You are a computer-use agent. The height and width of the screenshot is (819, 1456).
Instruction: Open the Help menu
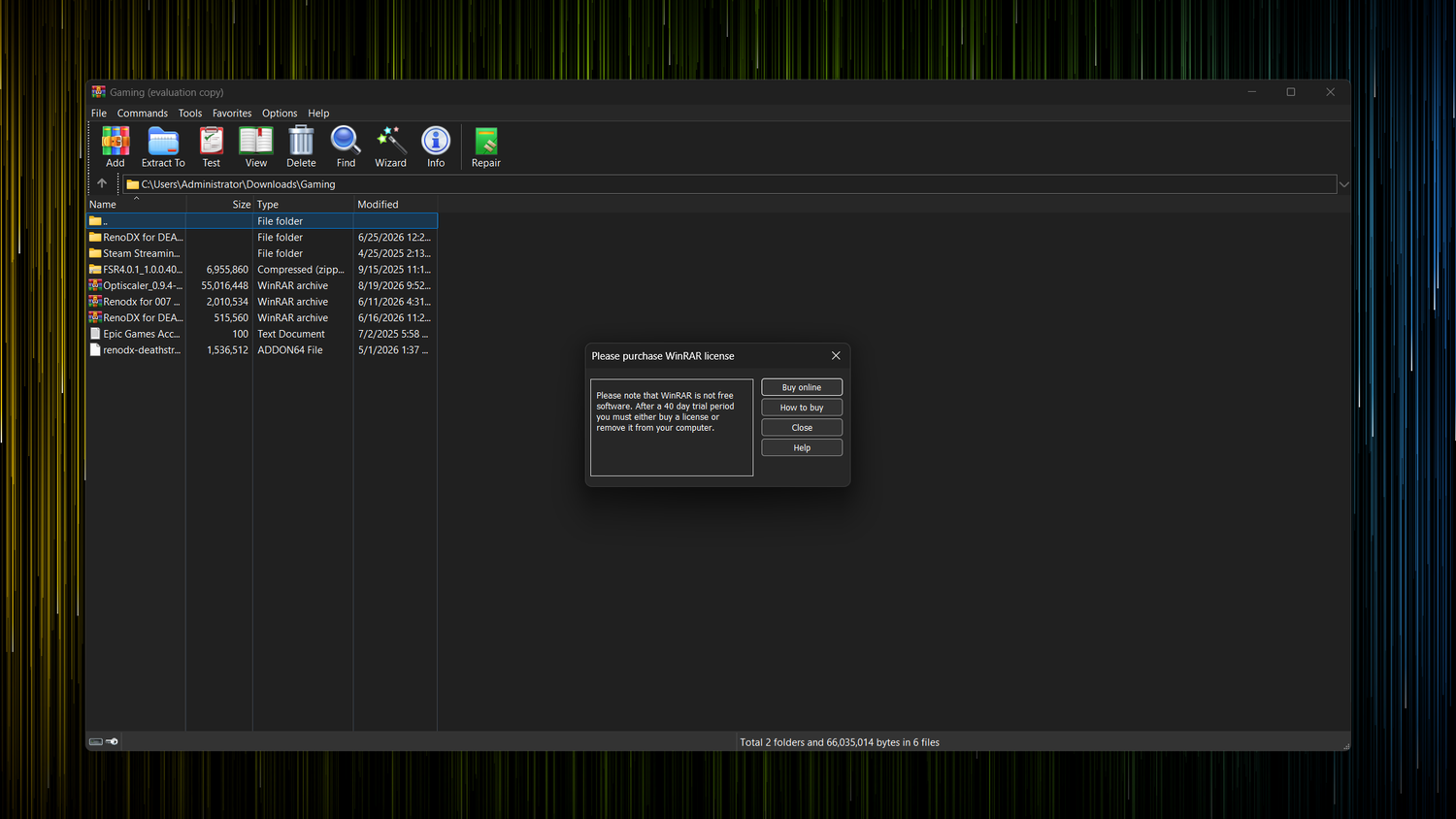coord(318,114)
